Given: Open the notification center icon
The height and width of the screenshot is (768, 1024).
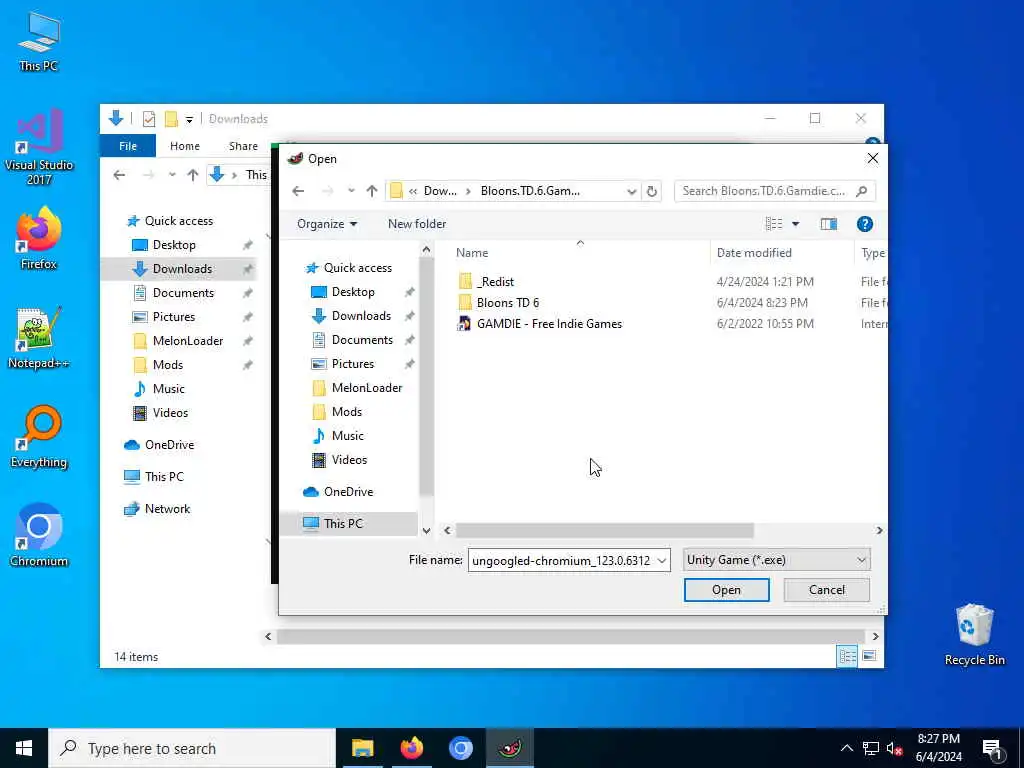Looking at the screenshot, I should click(992, 748).
